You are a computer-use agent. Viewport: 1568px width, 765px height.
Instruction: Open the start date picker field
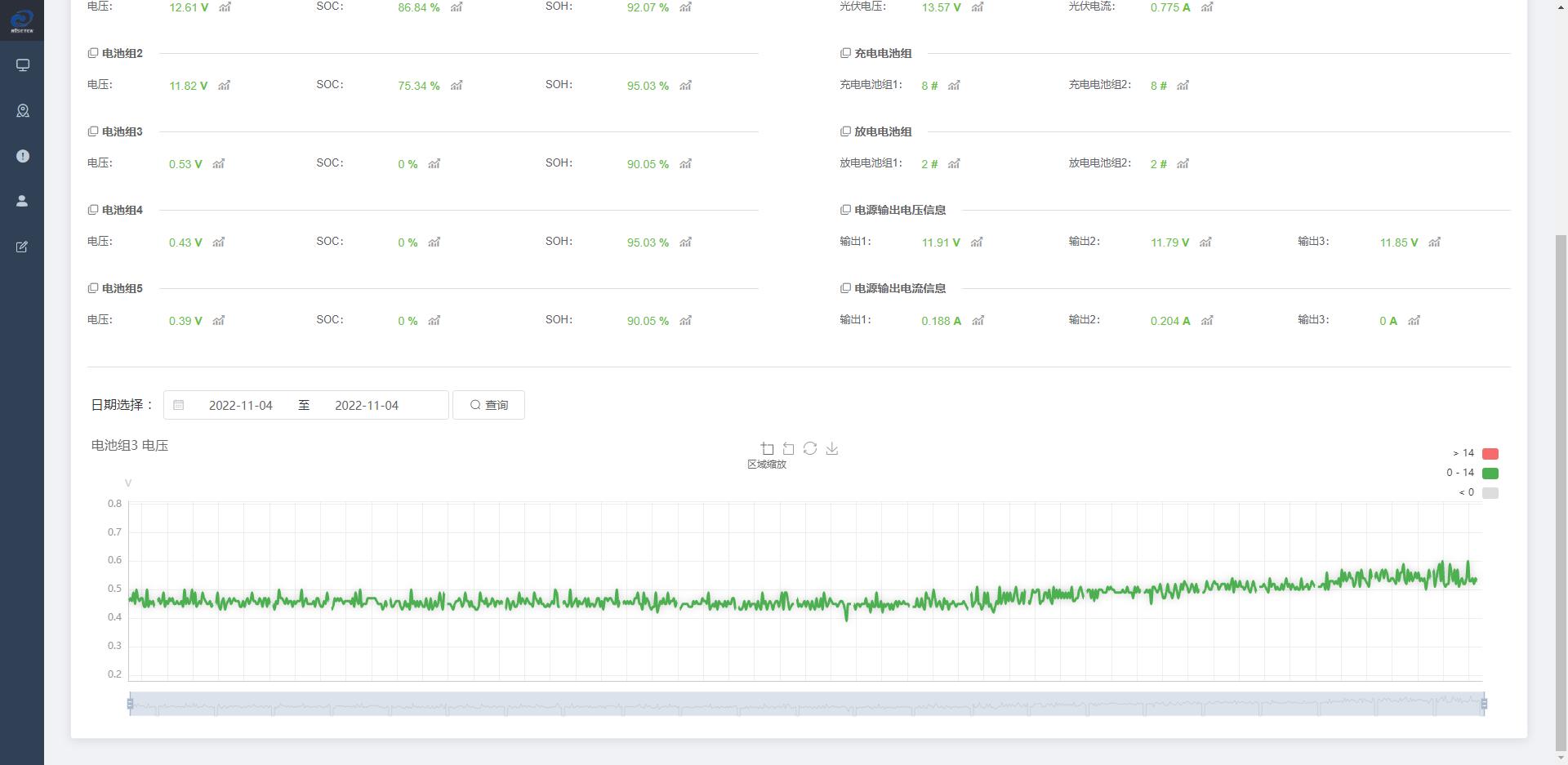[x=240, y=406]
